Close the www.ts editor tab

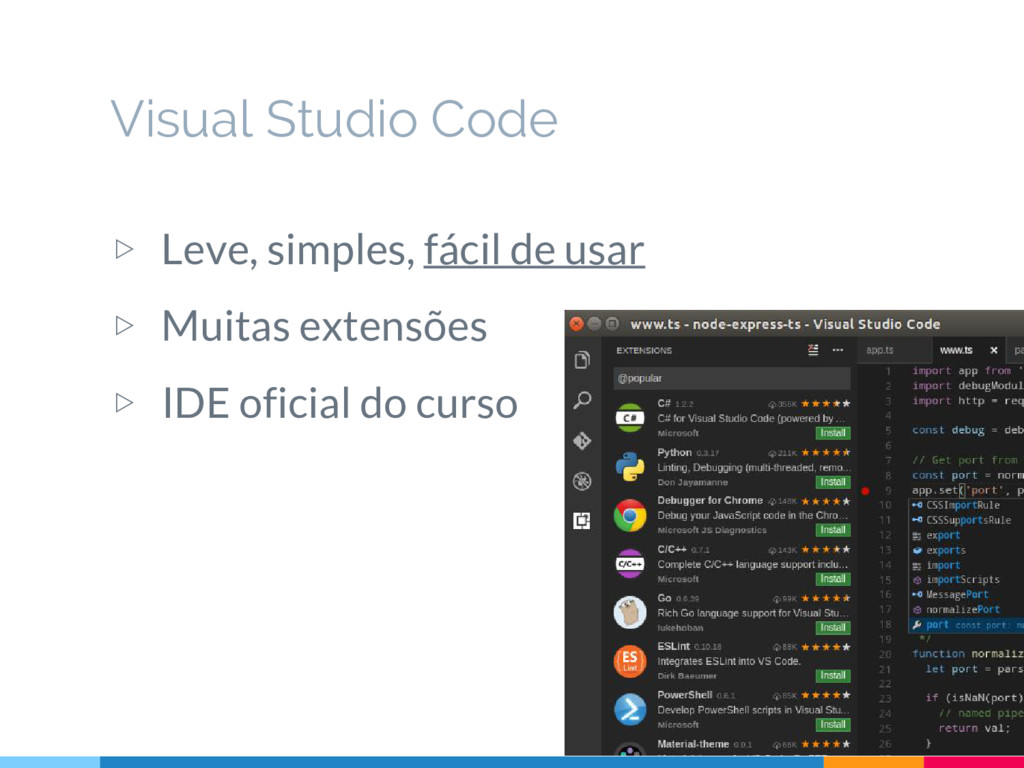994,350
